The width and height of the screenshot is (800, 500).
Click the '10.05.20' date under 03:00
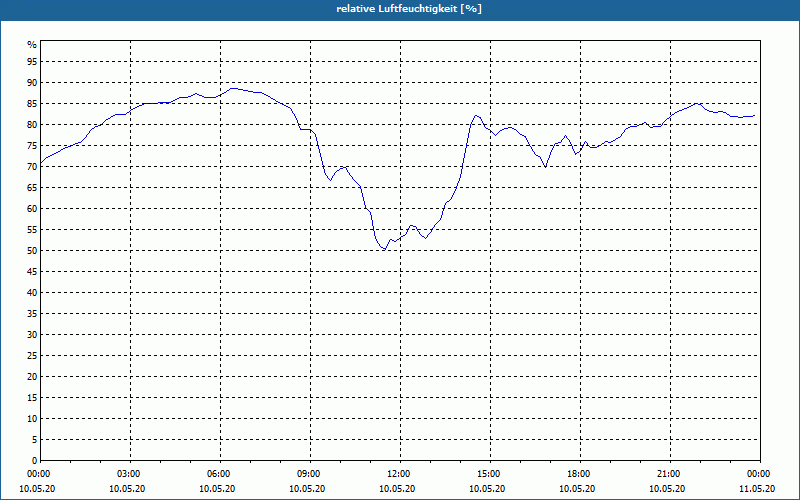tap(127, 489)
